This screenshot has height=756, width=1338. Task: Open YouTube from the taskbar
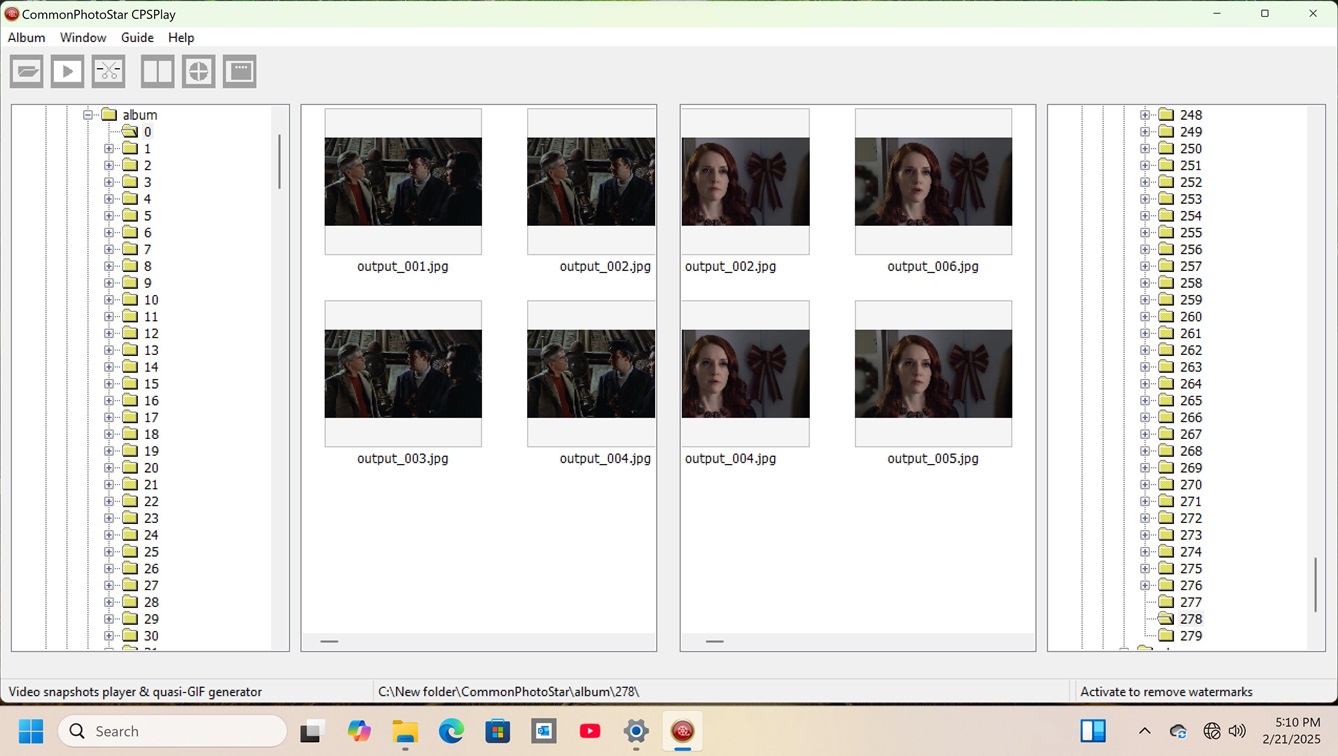590,731
